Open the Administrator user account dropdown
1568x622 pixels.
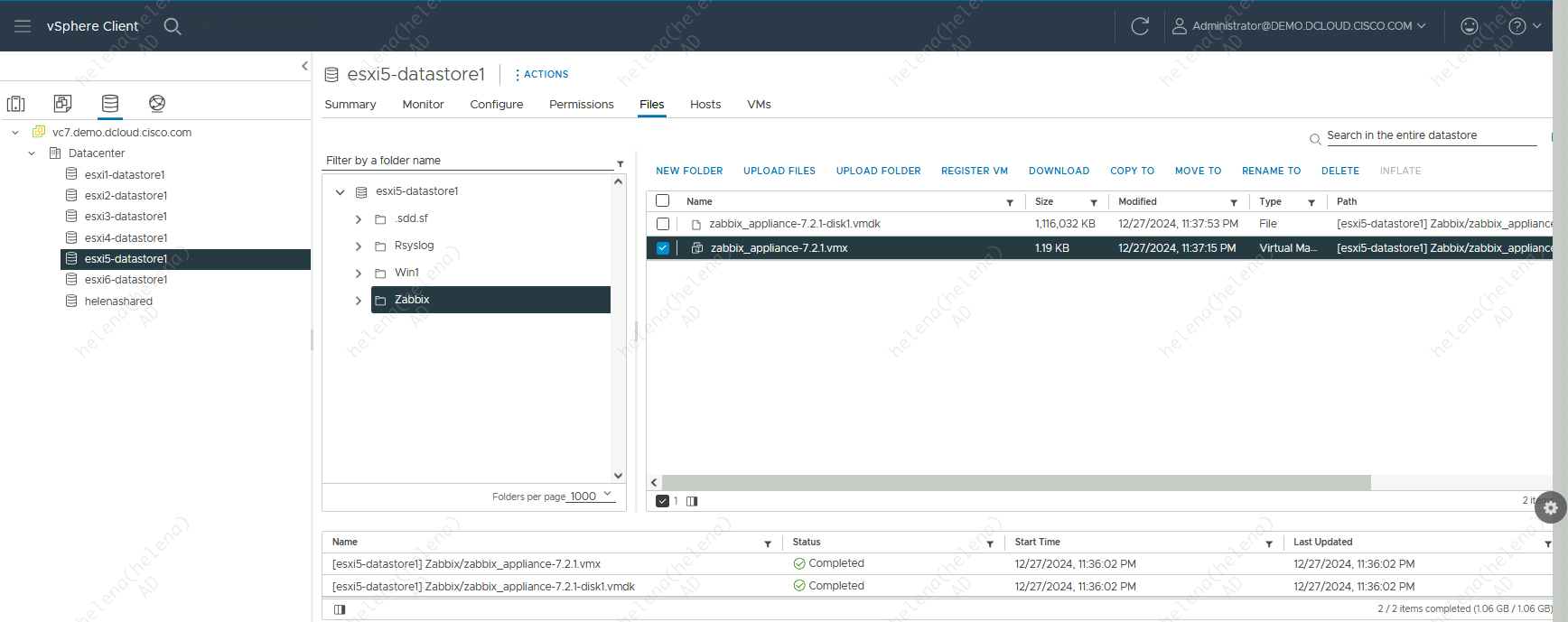pyautogui.click(x=1301, y=26)
